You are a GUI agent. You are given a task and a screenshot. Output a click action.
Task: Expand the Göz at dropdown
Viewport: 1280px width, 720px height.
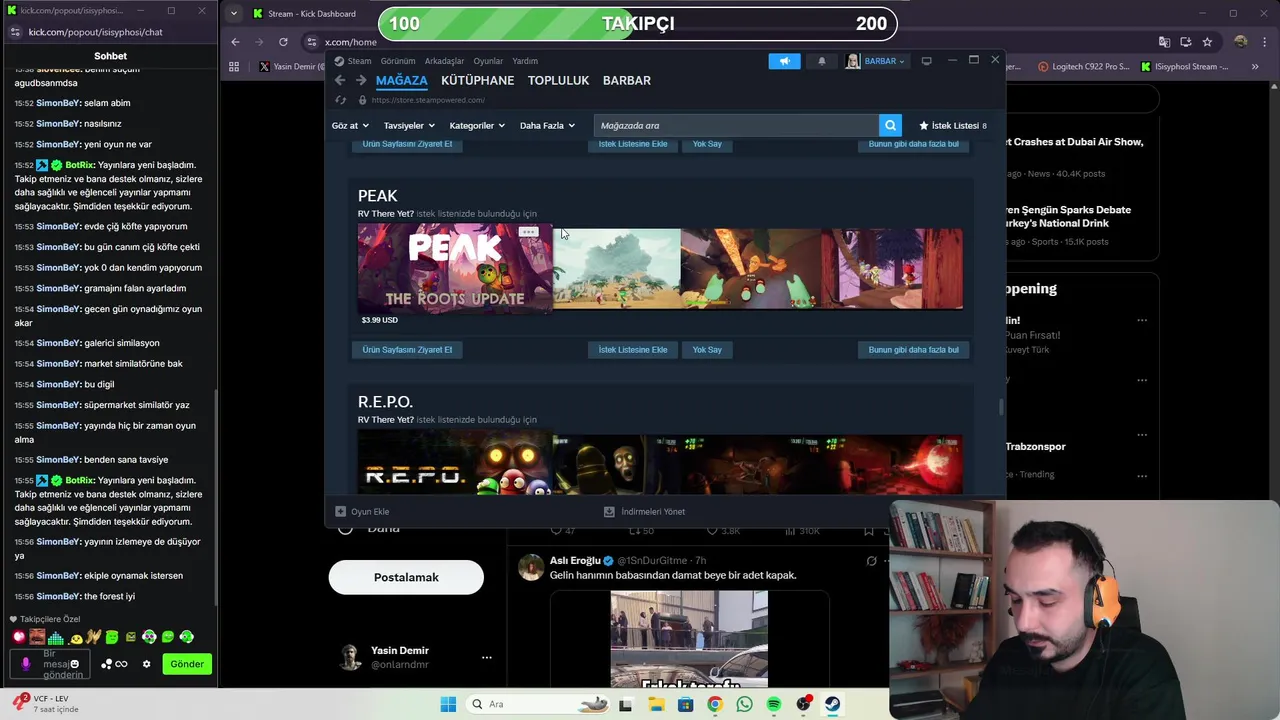coord(350,125)
